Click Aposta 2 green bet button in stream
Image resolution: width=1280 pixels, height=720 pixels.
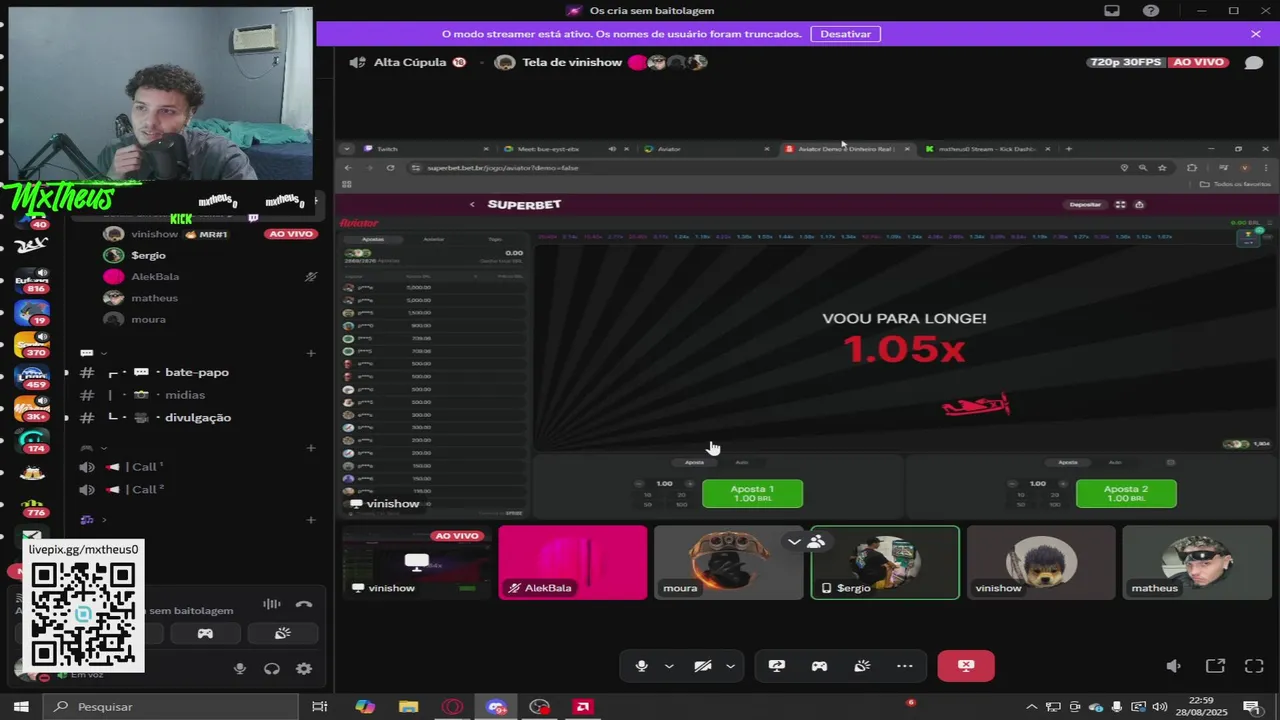tap(1126, 493)
